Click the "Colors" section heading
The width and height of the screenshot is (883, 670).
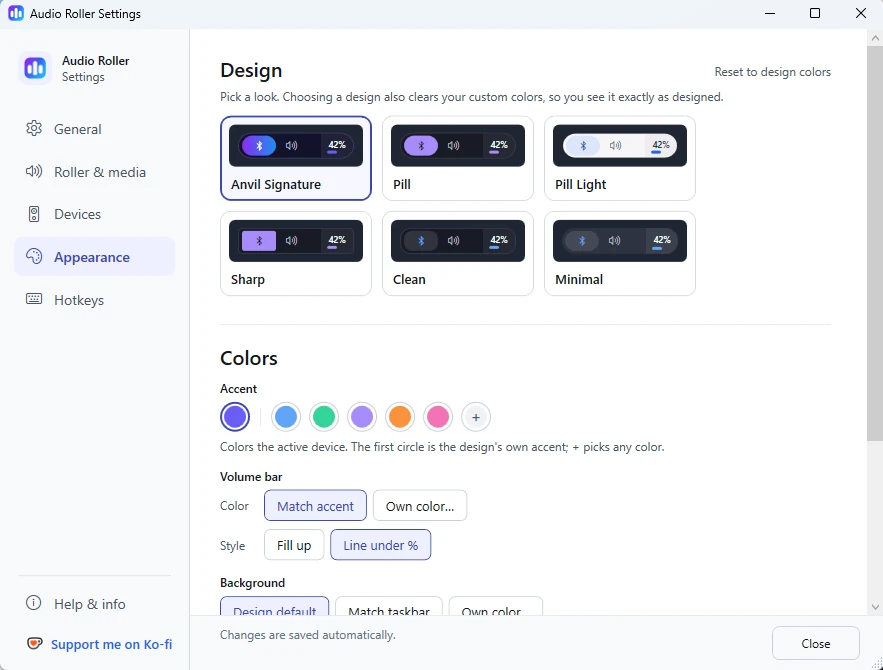click(249, 358)
